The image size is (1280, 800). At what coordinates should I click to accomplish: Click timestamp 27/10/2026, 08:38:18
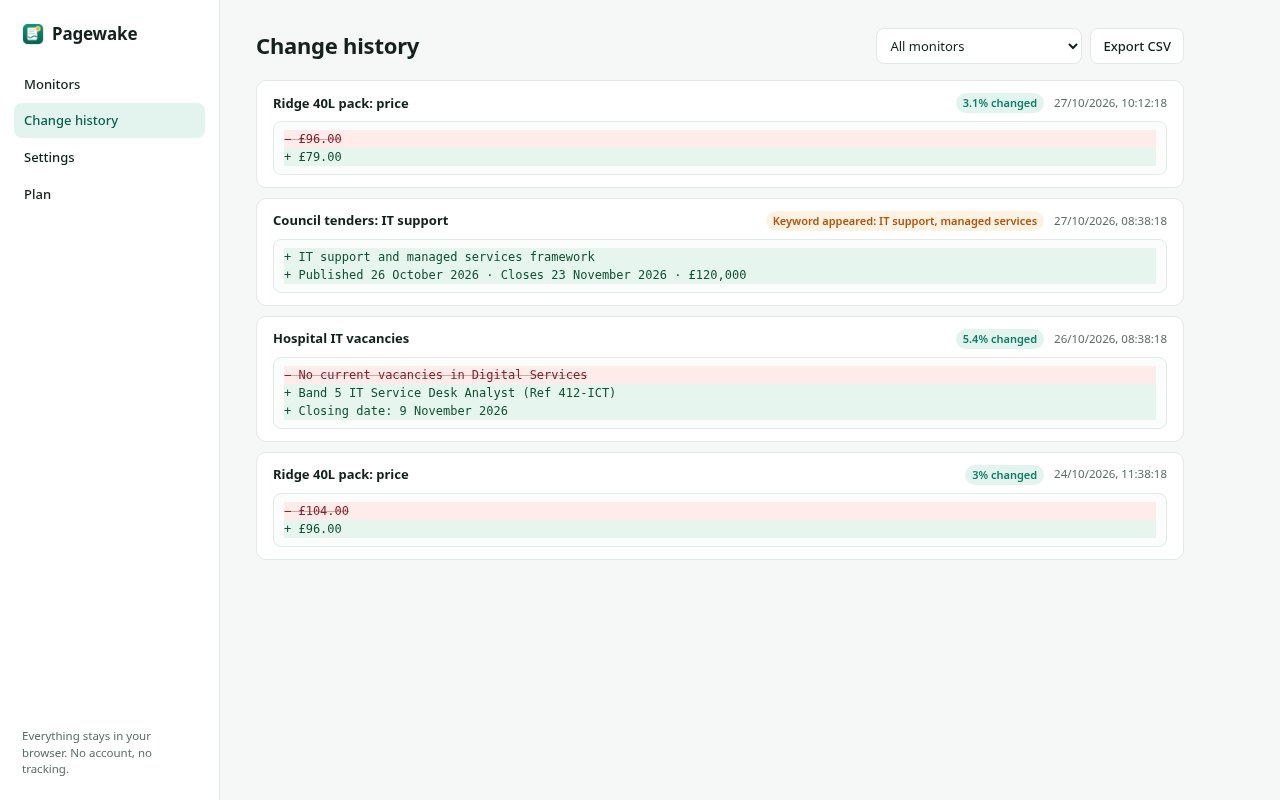point(1110,221)
